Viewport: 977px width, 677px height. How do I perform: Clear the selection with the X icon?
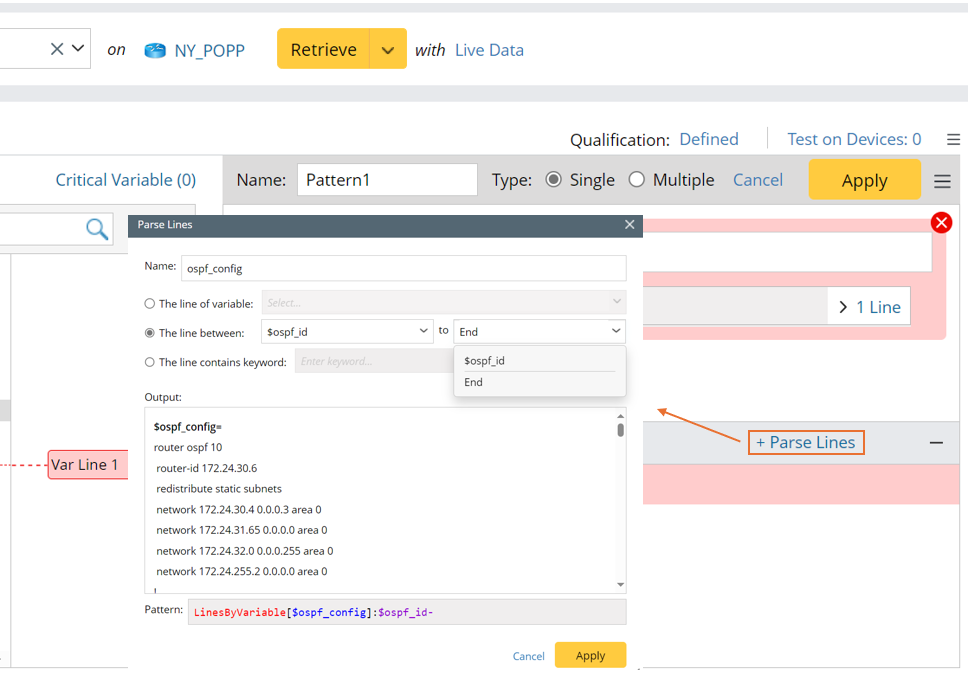click(57, 49)
